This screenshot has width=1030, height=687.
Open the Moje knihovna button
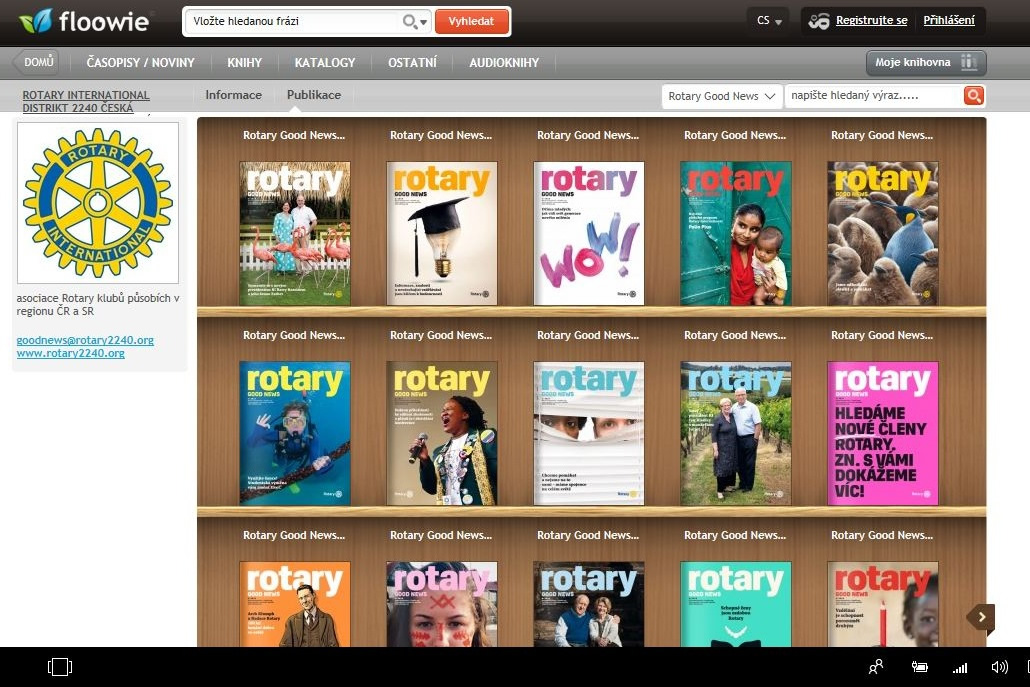(925, 63)
